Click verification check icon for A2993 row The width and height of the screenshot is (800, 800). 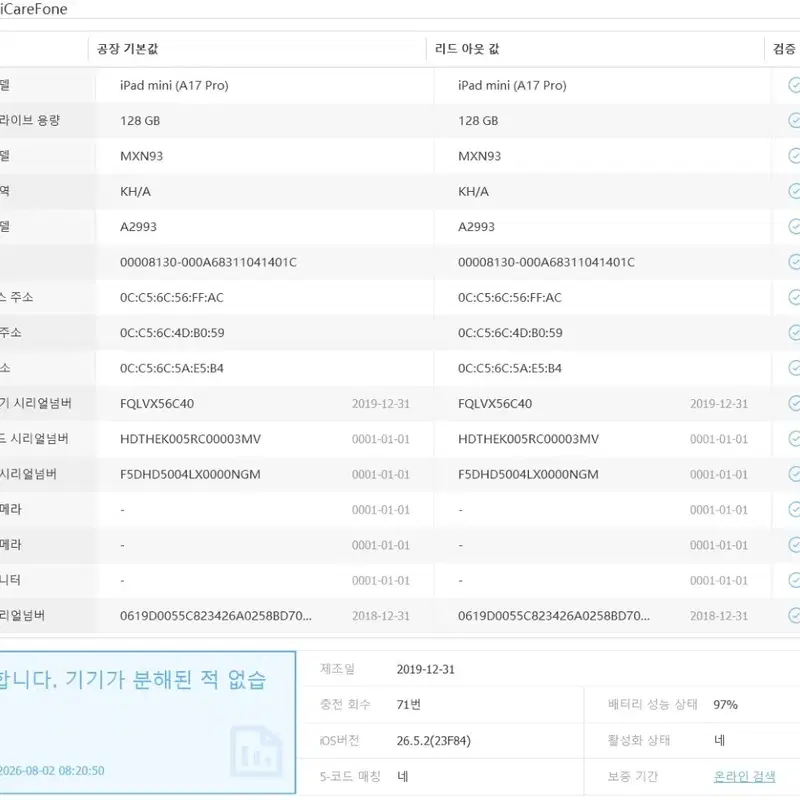click(794, 227)
